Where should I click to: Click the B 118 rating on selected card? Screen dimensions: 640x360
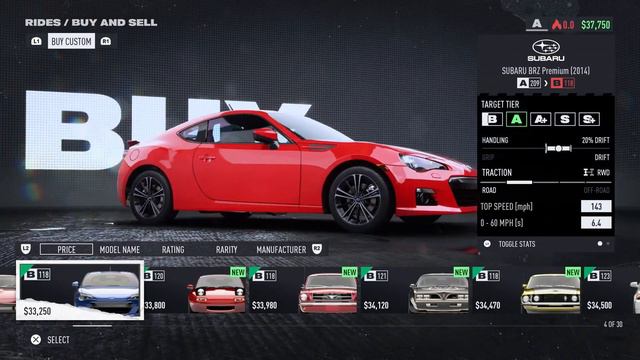pyautogui.click(x=37, y=274)
